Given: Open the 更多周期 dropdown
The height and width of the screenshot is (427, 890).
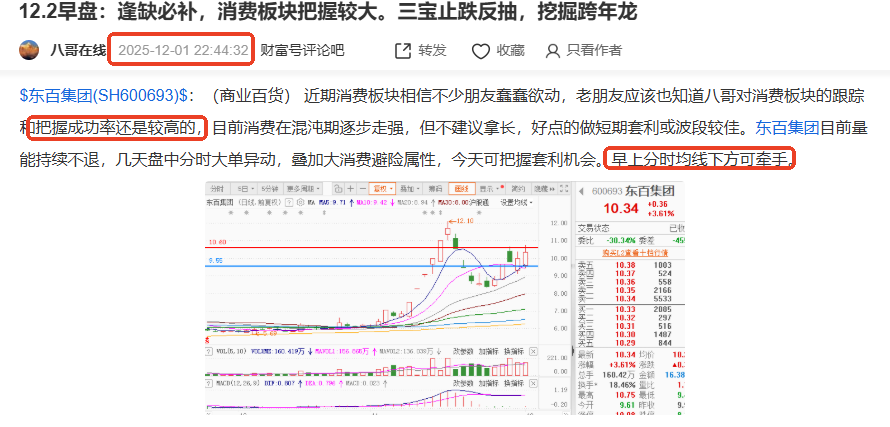Looking at the screenshot, I should [304, 189].
